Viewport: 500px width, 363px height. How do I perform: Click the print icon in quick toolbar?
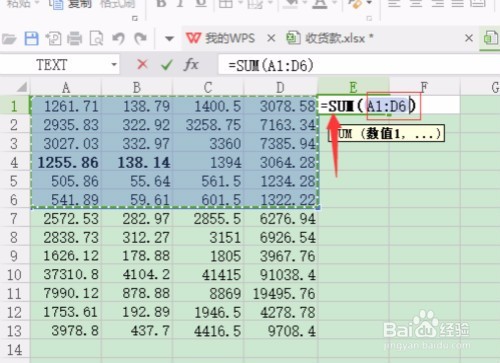[74, 39]
